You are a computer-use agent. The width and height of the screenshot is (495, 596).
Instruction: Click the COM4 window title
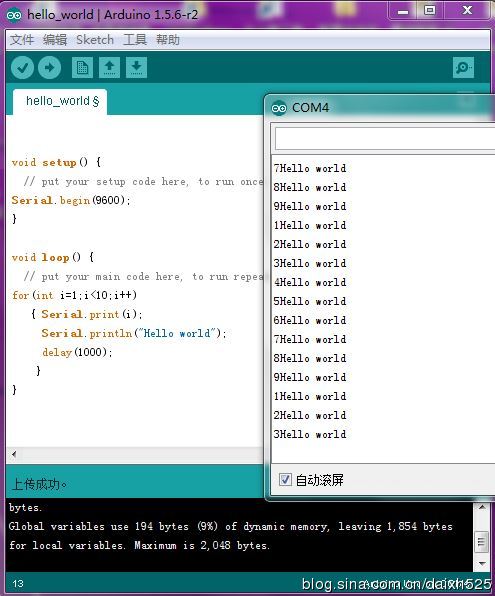click(x=310, y=108)
